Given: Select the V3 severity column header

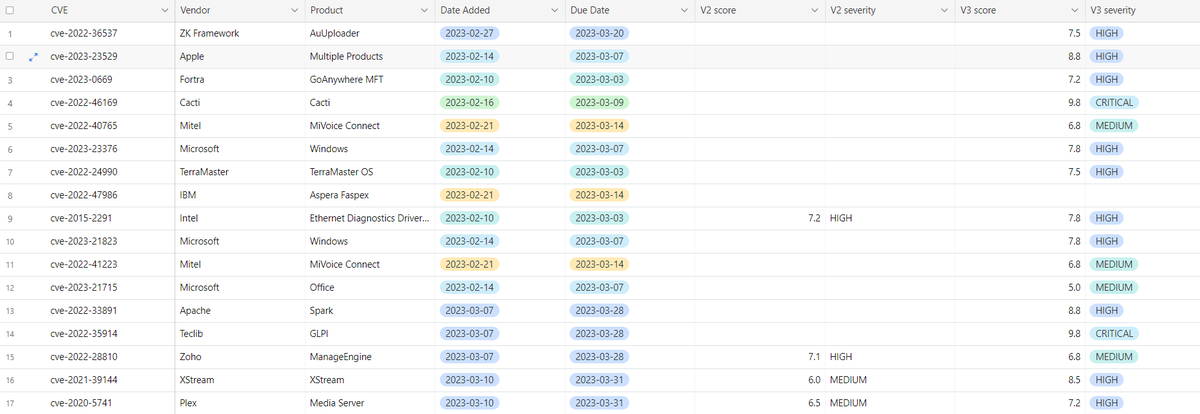Looking at the screenshot, I should [1142, 10].
